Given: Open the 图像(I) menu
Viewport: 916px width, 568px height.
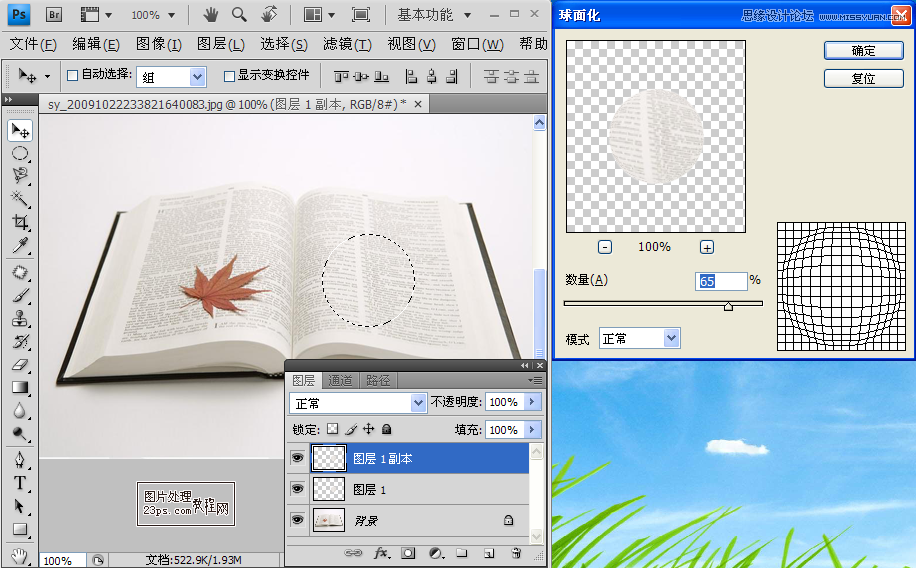Looking at the screenshot, I should point(158,44).
